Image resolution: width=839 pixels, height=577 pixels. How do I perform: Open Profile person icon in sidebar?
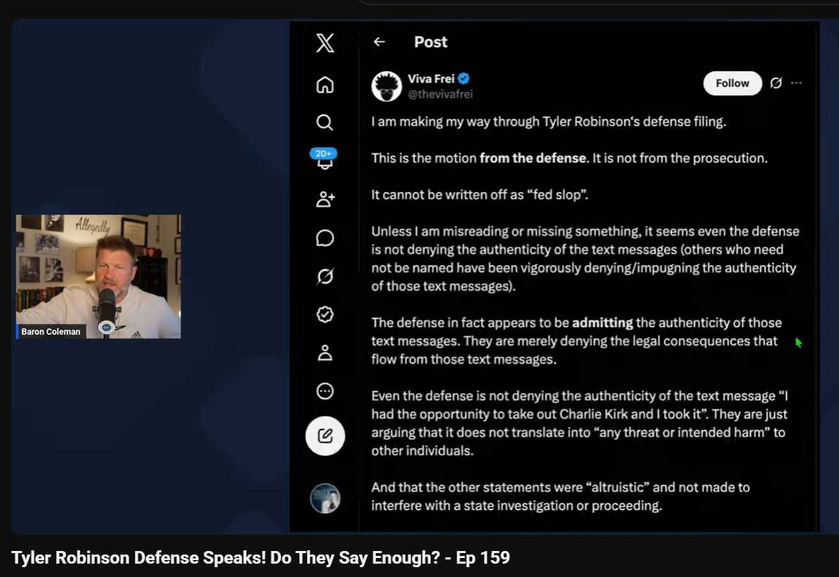(x=325, y=353)
